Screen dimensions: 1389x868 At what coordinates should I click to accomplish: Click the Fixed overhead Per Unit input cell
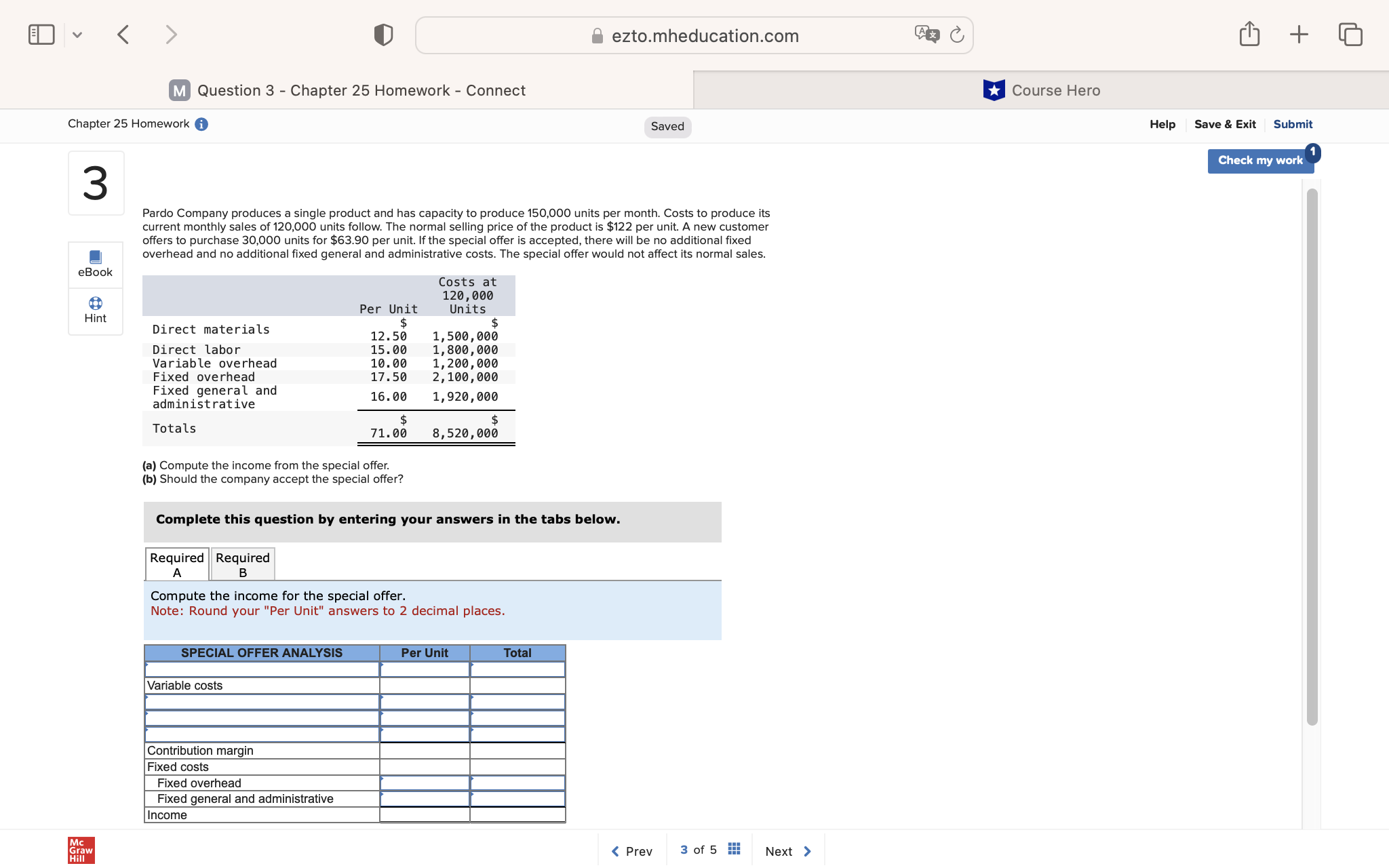click(x=425, y=783)
